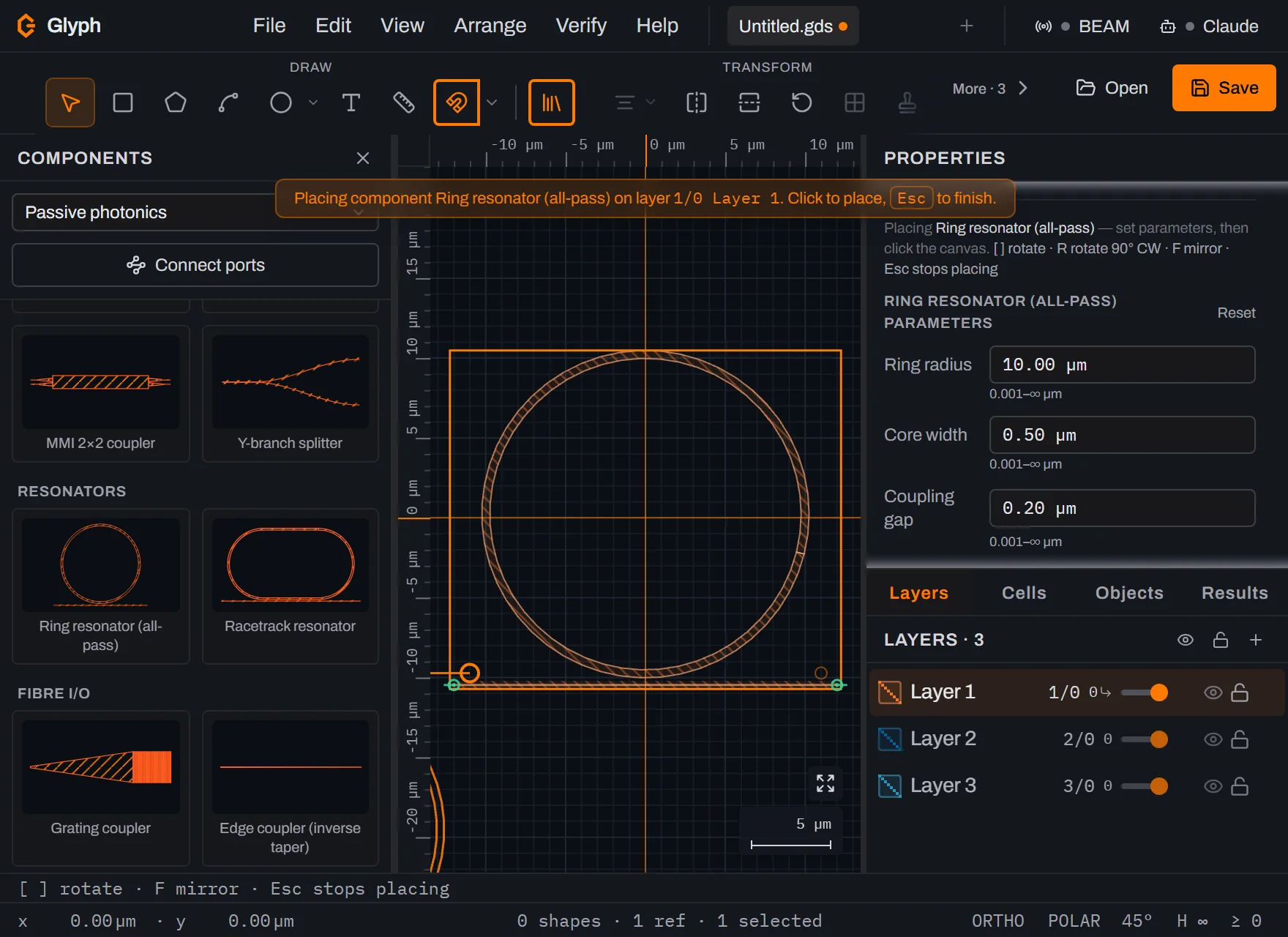The image size is (1288, 937).
Task: Click the stamp transform icon
Action: pos(907,102)
